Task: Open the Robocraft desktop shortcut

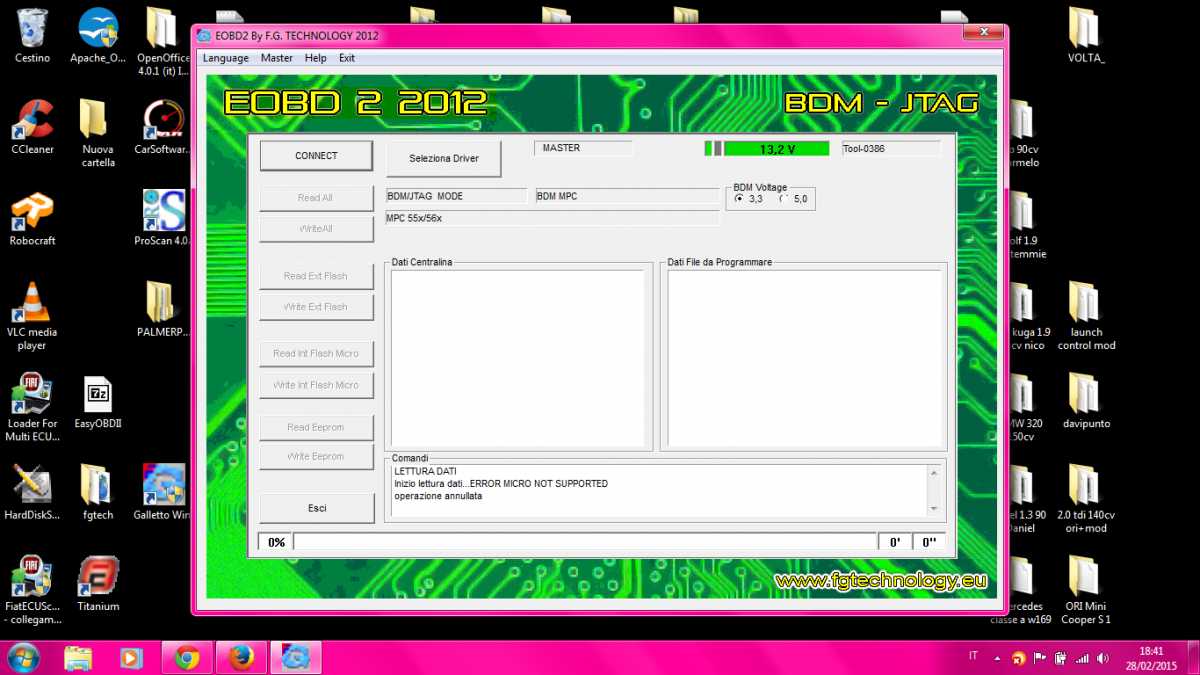Action: pos(32,218)
